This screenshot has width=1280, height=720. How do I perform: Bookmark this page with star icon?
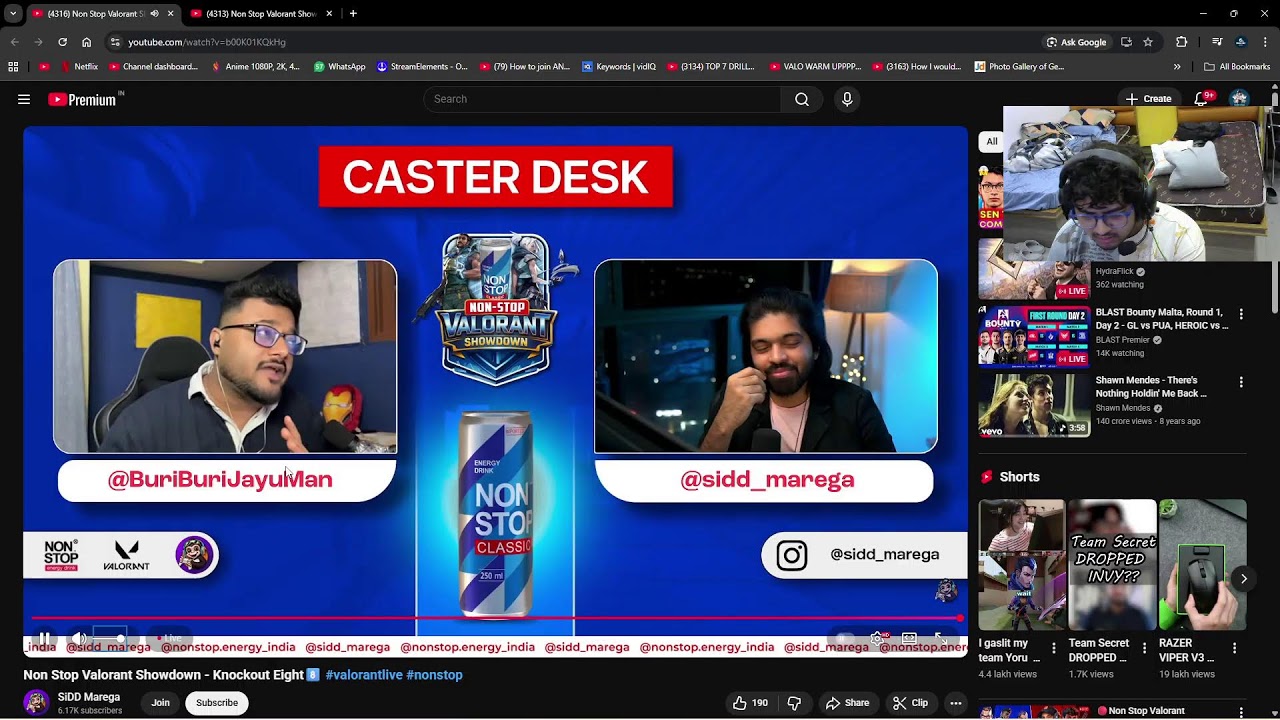[1148, 42]
